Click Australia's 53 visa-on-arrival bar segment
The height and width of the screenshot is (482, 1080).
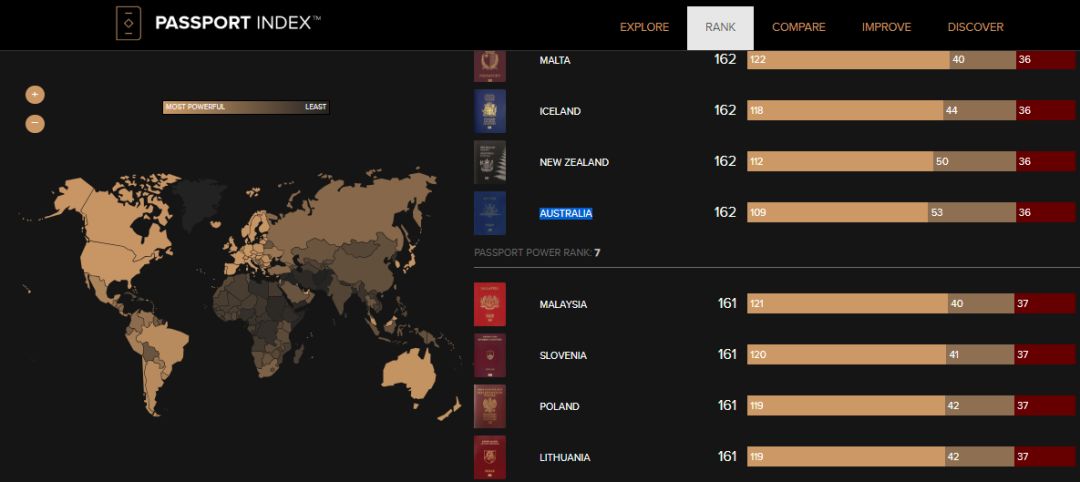pos(971,212)
